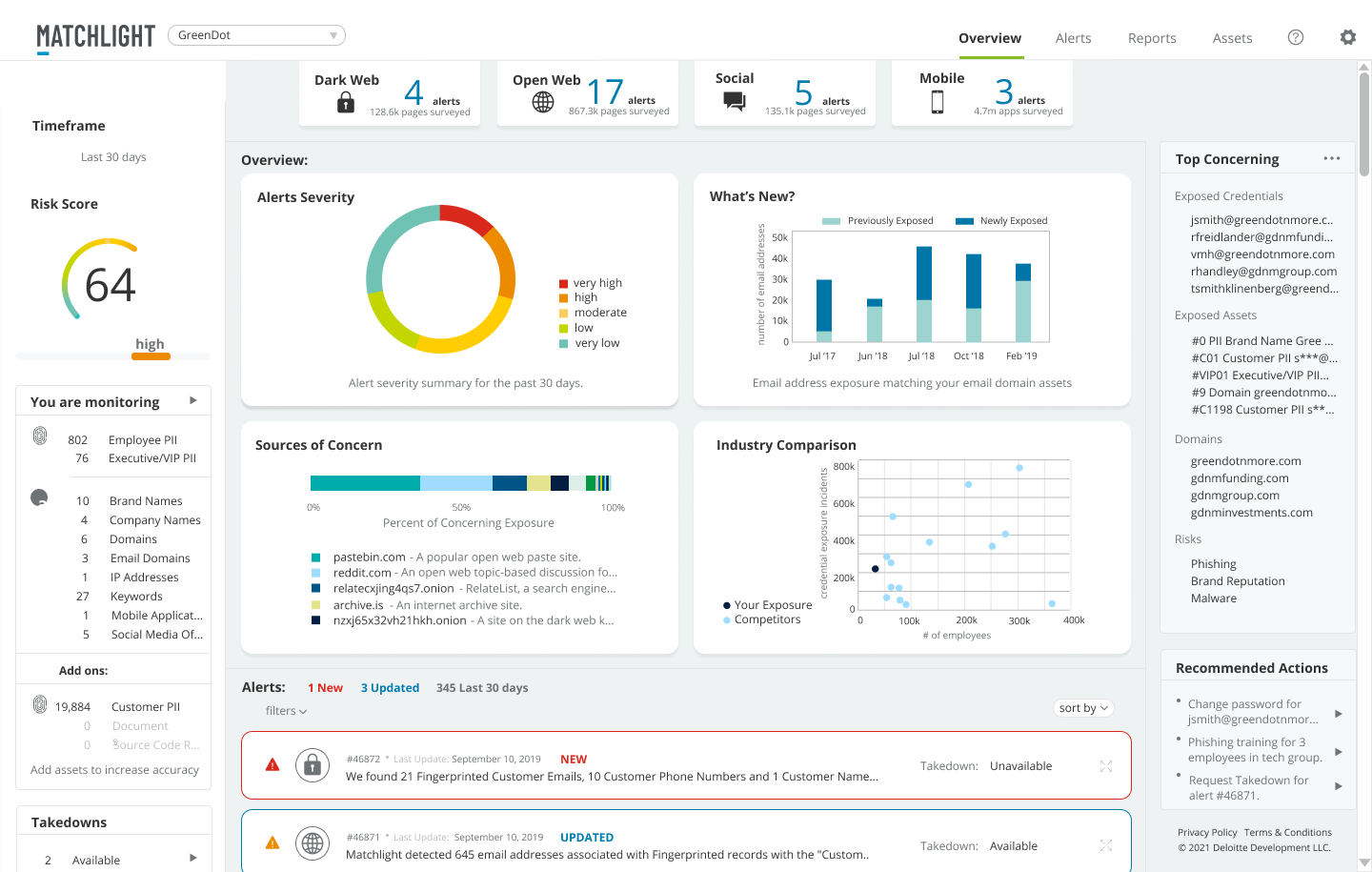Select #VIP01 Executive/VIP PII asset
This screenshot has width=1372, height=872.
(1261, 375)
